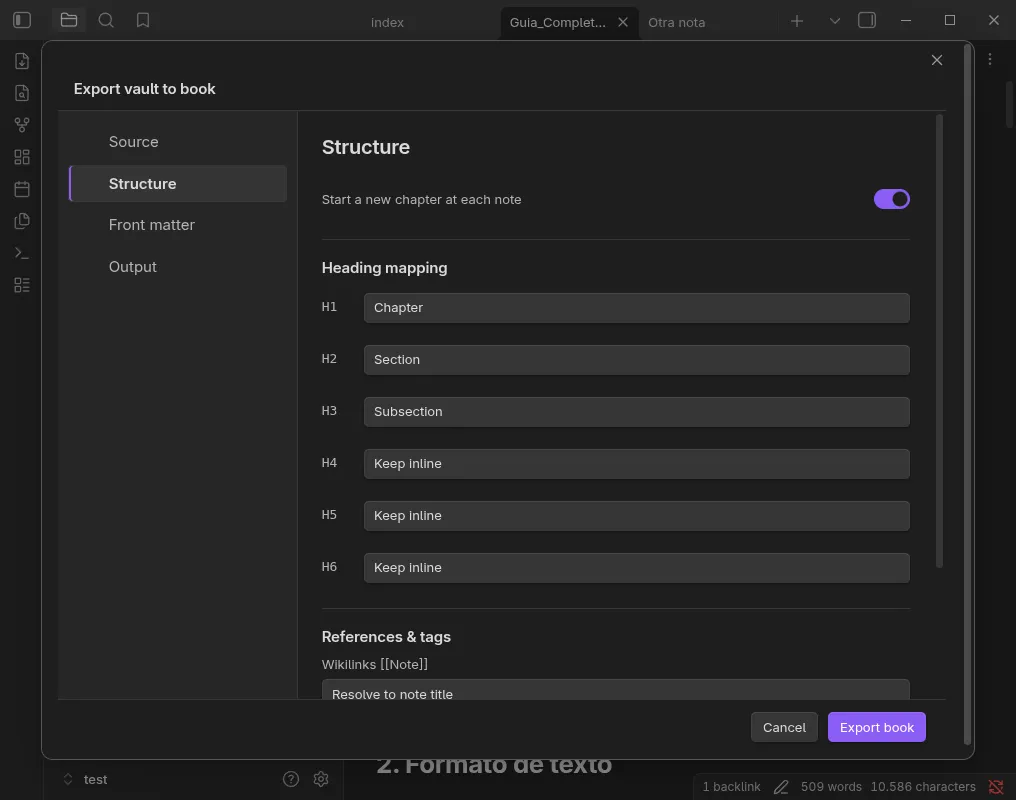The height and width of the screenshot is (800, 1016).
Task: Switch to the Otra nota tab
Action: point(676,23)
